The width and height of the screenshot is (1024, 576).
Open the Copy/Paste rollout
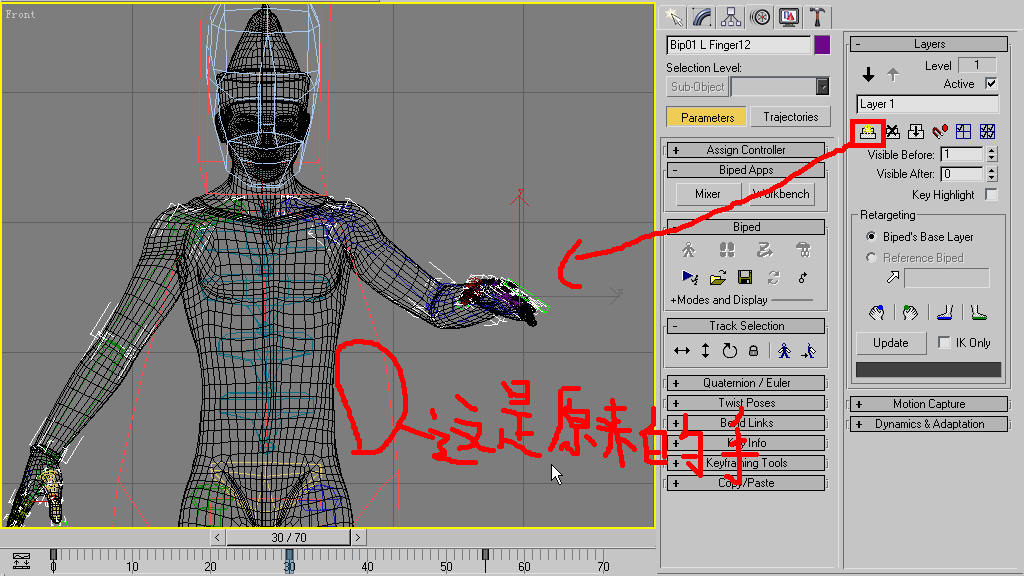(x=745, y=482)
